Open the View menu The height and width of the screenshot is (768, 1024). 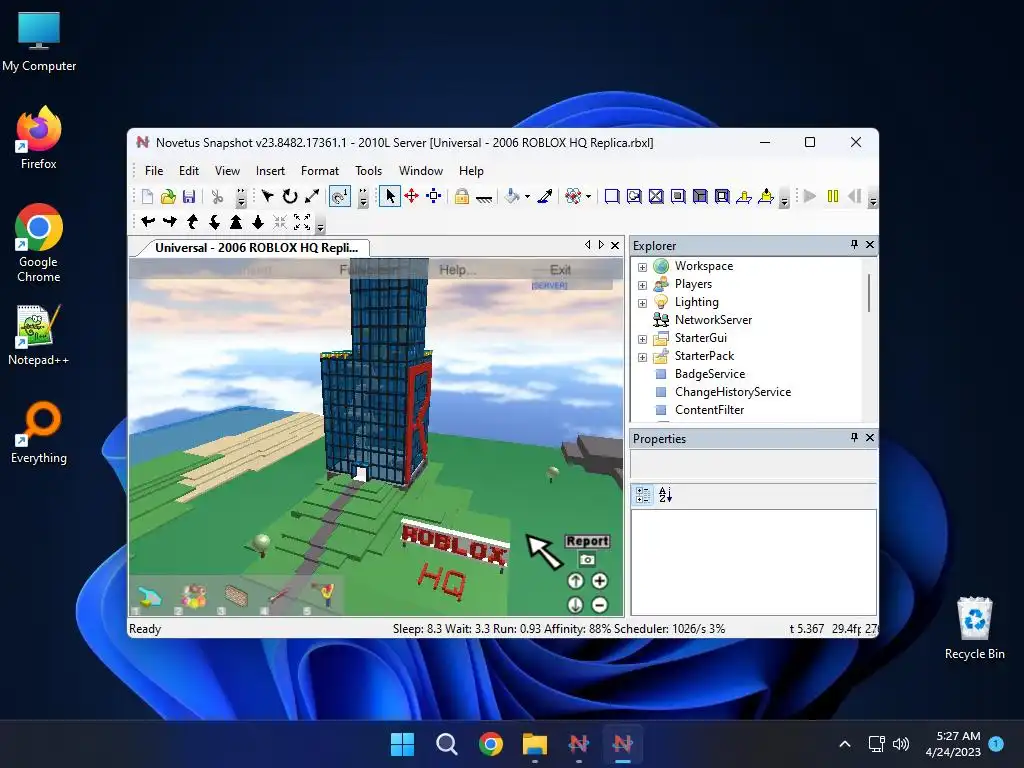pos(227,170)
